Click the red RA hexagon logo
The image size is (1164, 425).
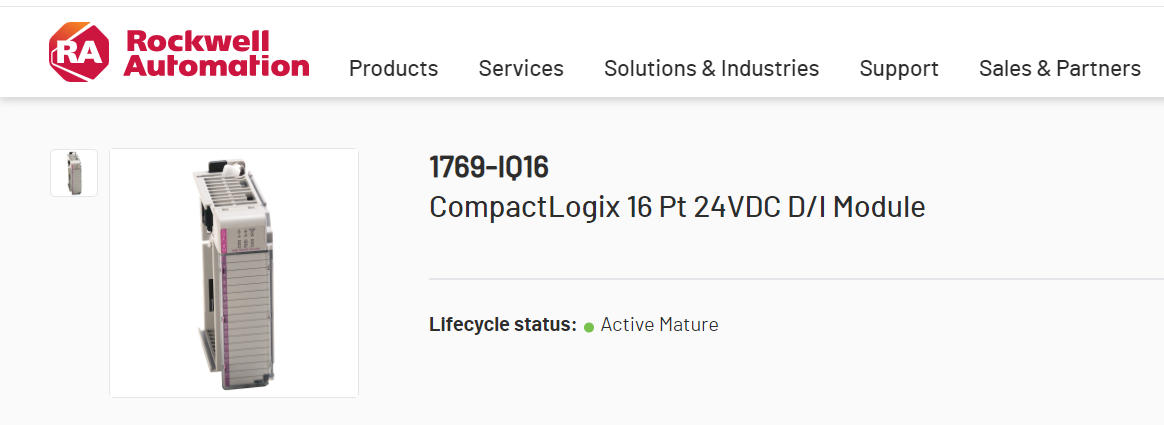[78, 52]
